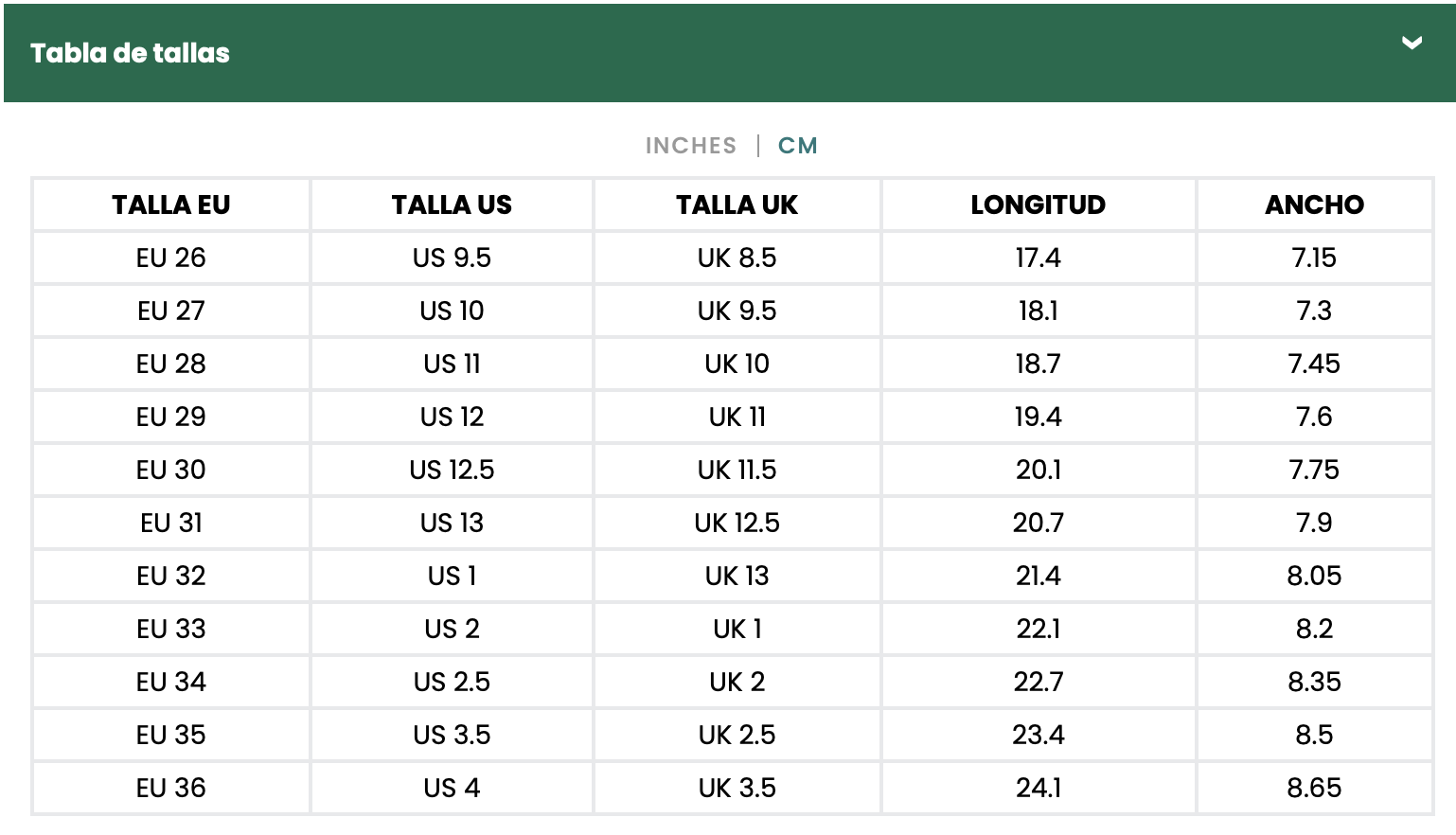Click the UK 12.5 cell
The height and width of the screenshot is (835, 1456).
click(x=737, y=523)
